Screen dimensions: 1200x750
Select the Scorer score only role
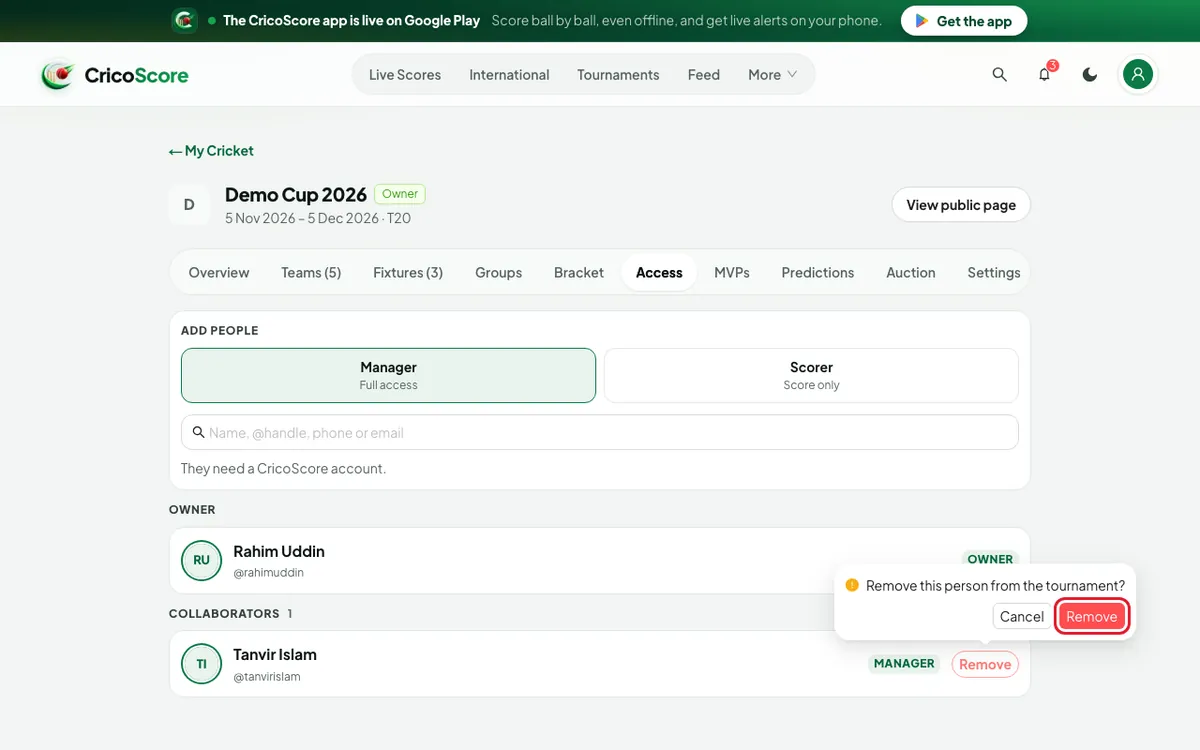(x=811, y=375)
